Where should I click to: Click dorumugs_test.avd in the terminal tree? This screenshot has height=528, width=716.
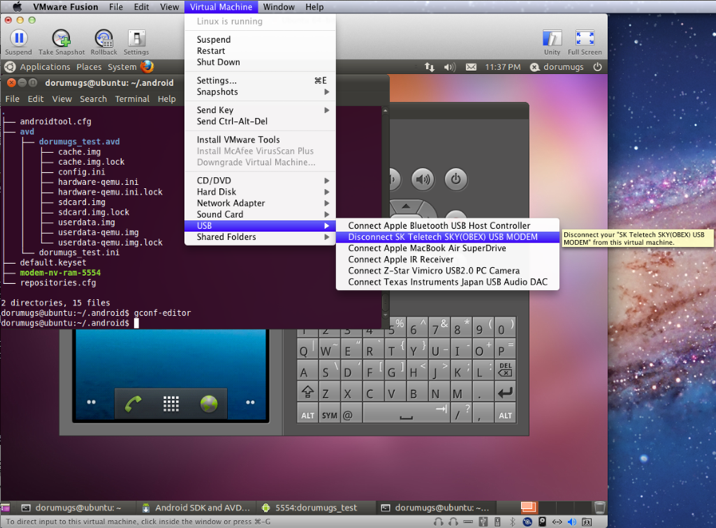coord(79,142)
